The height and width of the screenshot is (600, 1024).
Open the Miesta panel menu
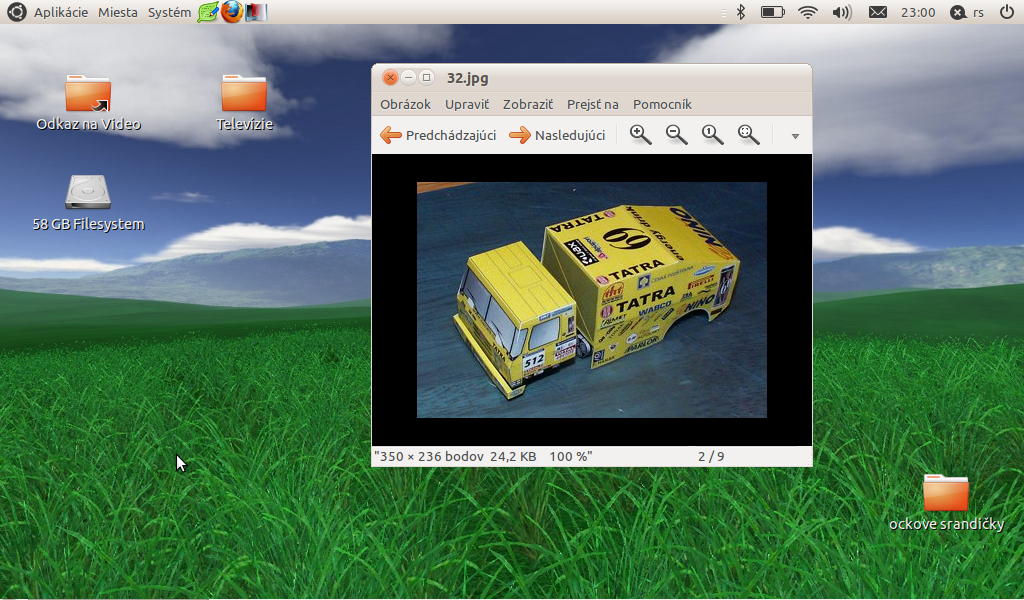click(118, 12)
